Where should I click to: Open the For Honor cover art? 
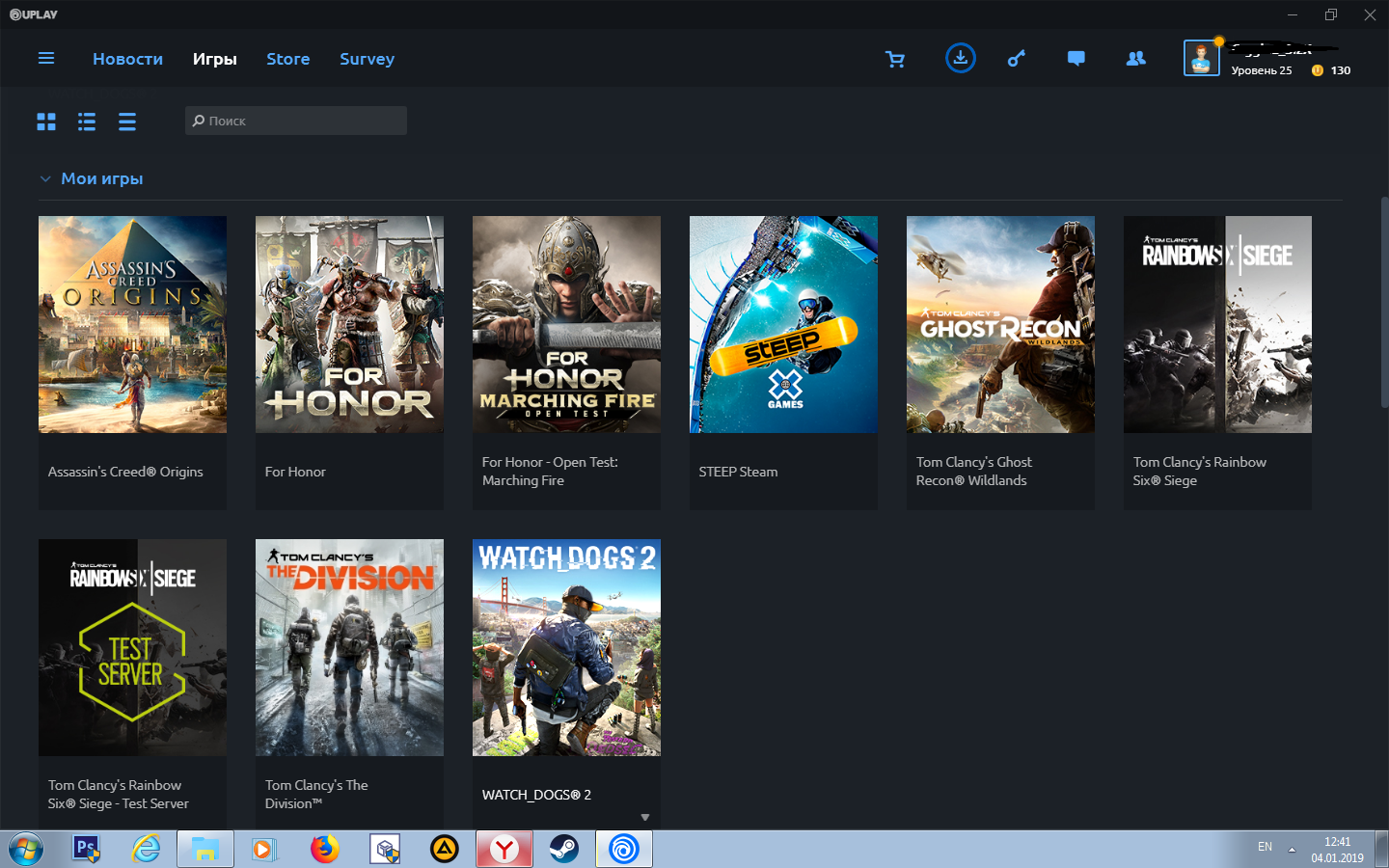pyautogui.click(x=349, y=324)
